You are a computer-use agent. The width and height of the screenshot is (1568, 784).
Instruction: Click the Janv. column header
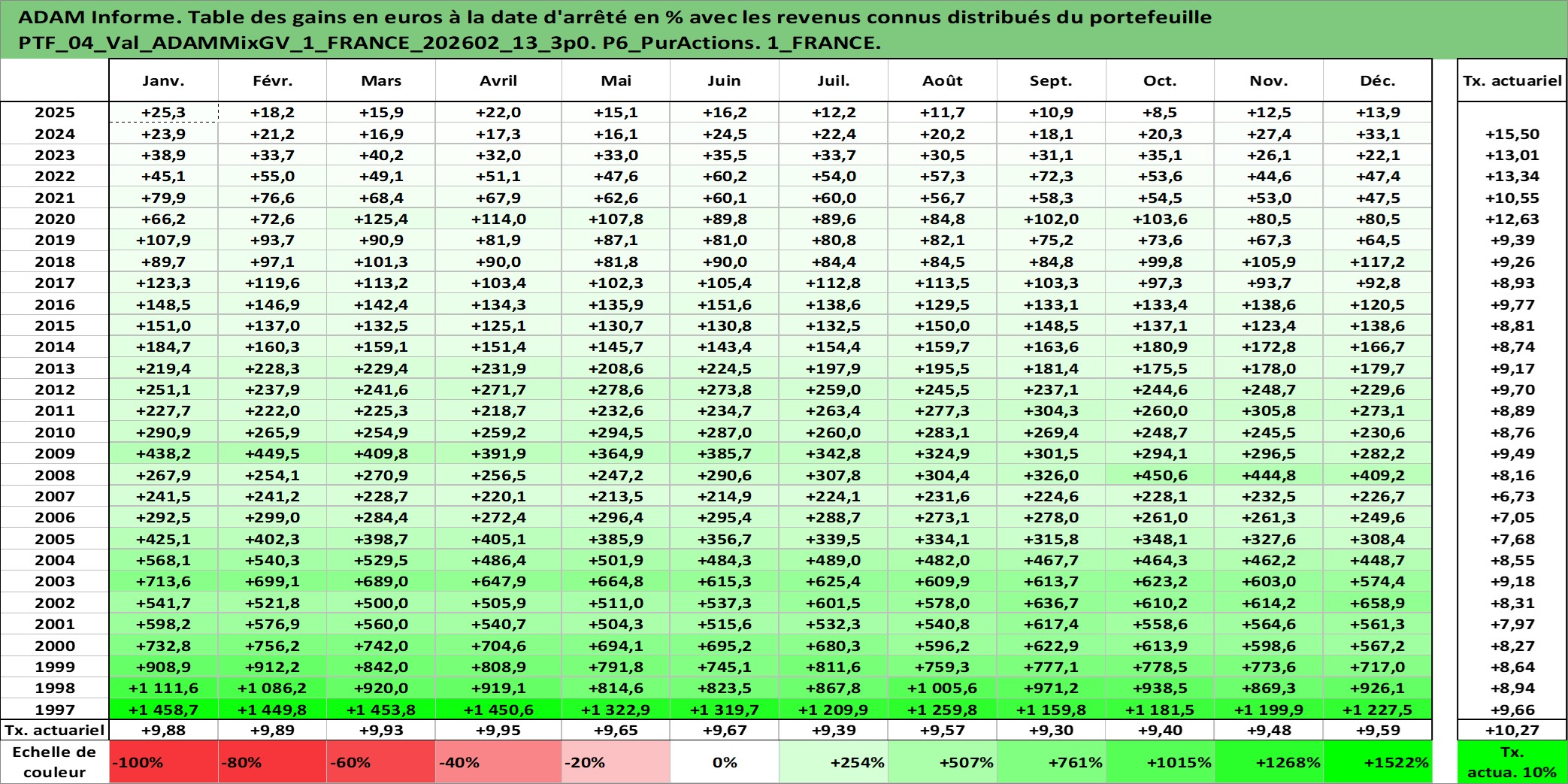pos(163,80)
